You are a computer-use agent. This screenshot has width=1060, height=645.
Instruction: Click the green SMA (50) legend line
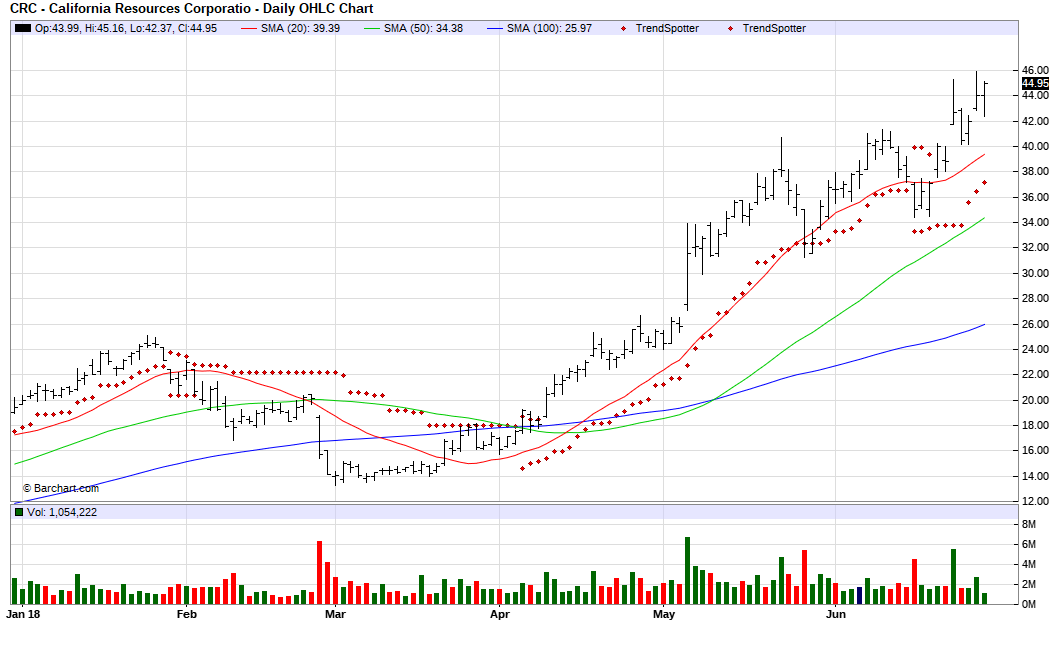(x=372, y=28)
